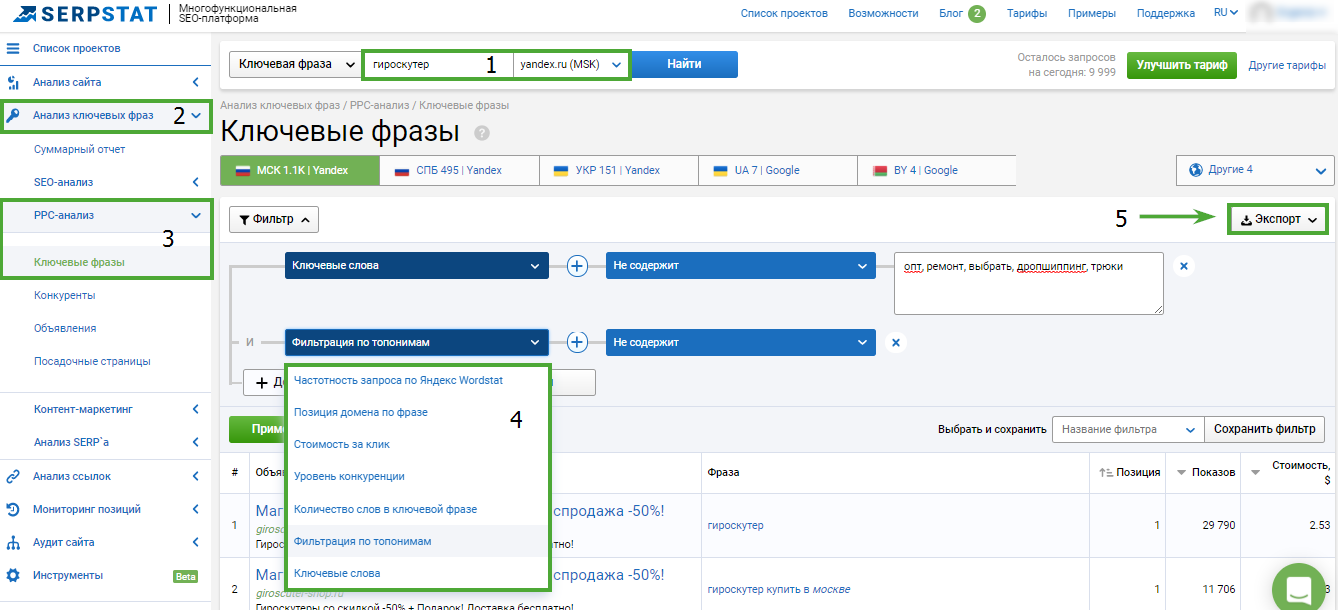Viewport: 1338px width, 610px height.
Task: Open the Экспорт dropdown
Action: click(1278, 220)
